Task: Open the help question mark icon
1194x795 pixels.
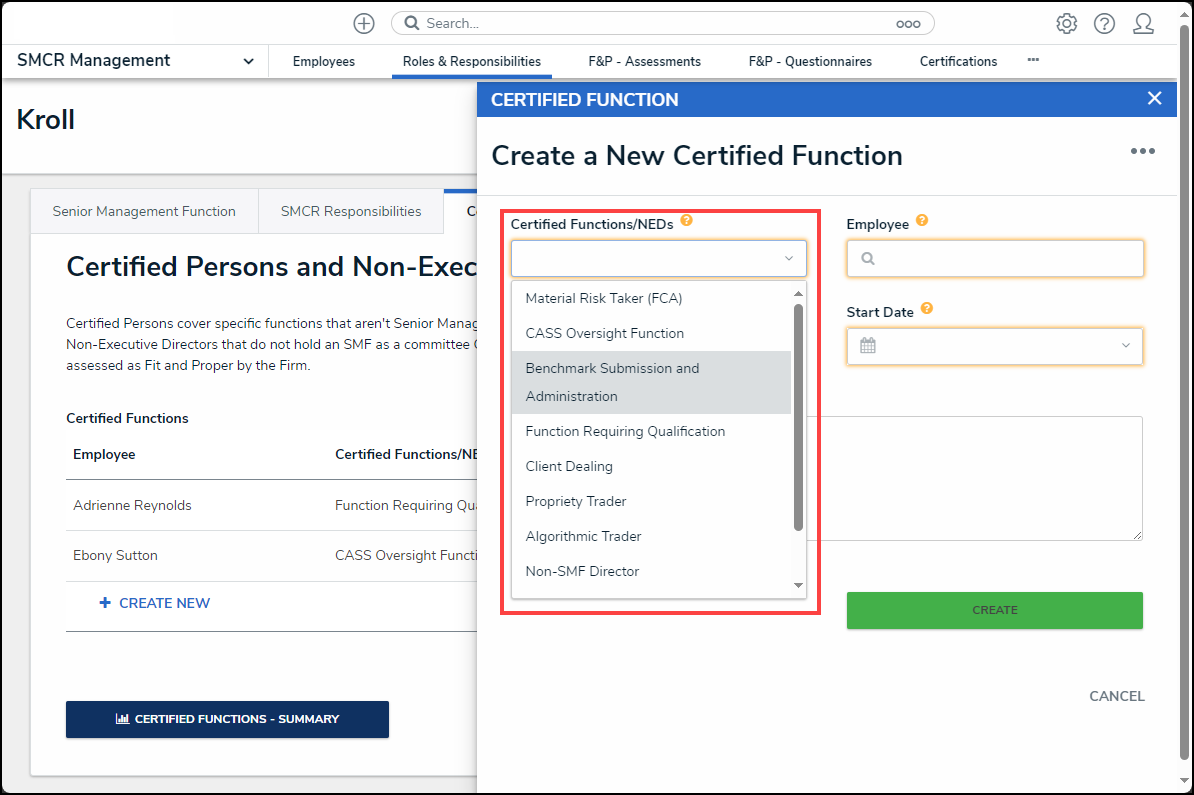Action: (1104, 24)
